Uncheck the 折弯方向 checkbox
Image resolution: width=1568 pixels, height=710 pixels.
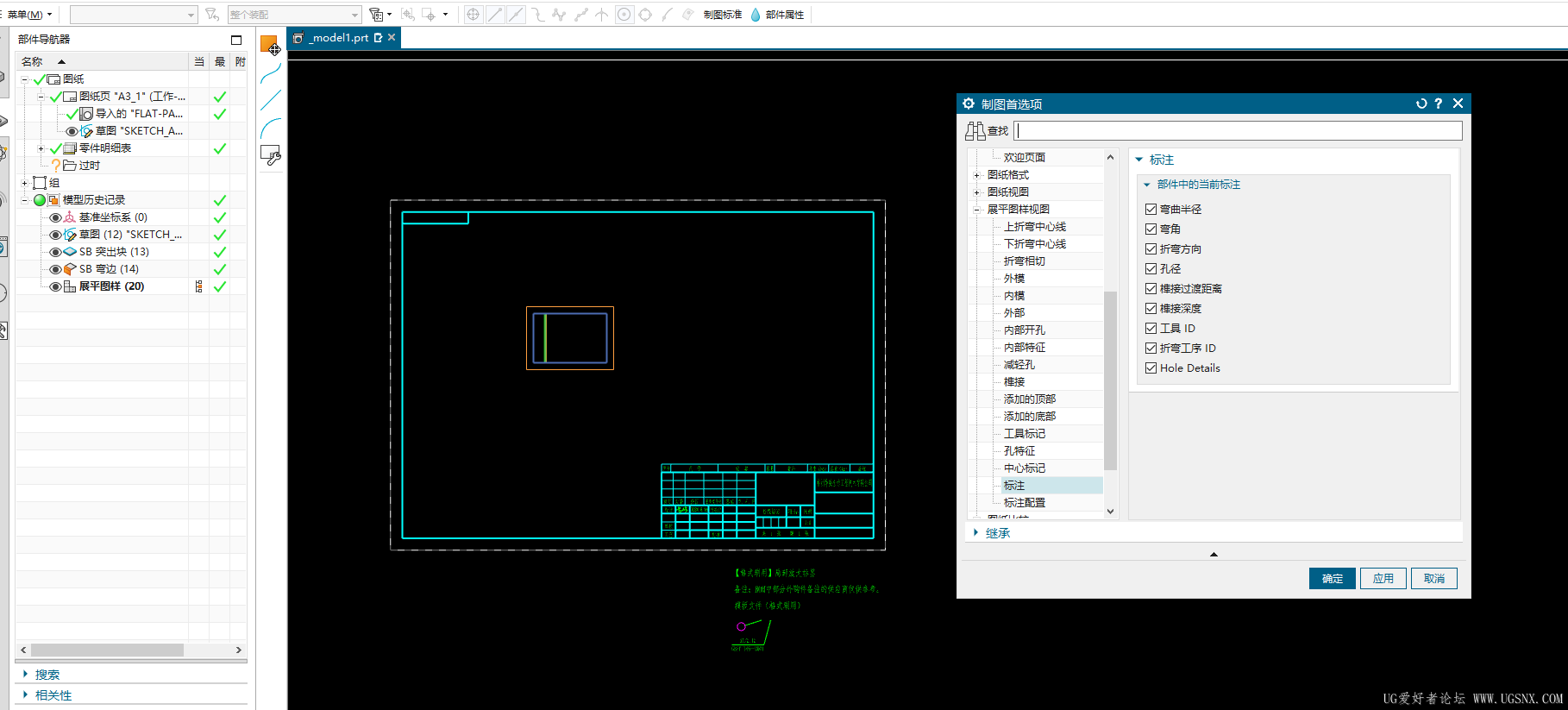1151,249
